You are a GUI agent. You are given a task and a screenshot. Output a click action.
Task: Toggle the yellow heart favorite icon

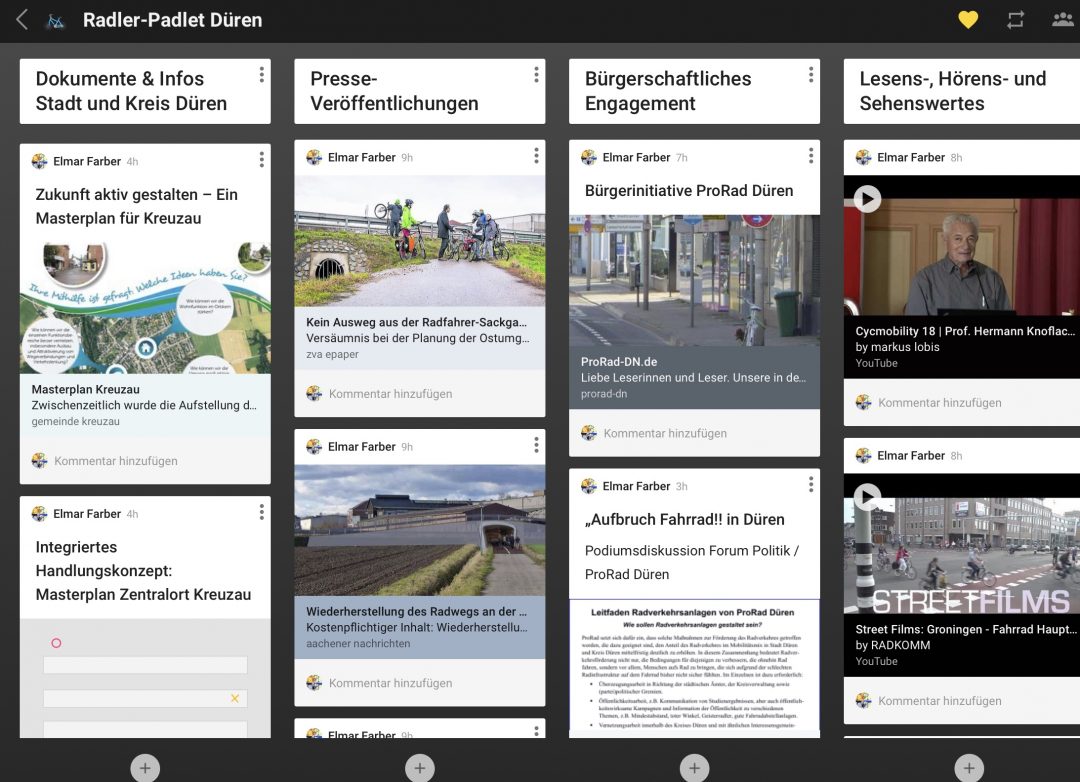coord(967,20)
